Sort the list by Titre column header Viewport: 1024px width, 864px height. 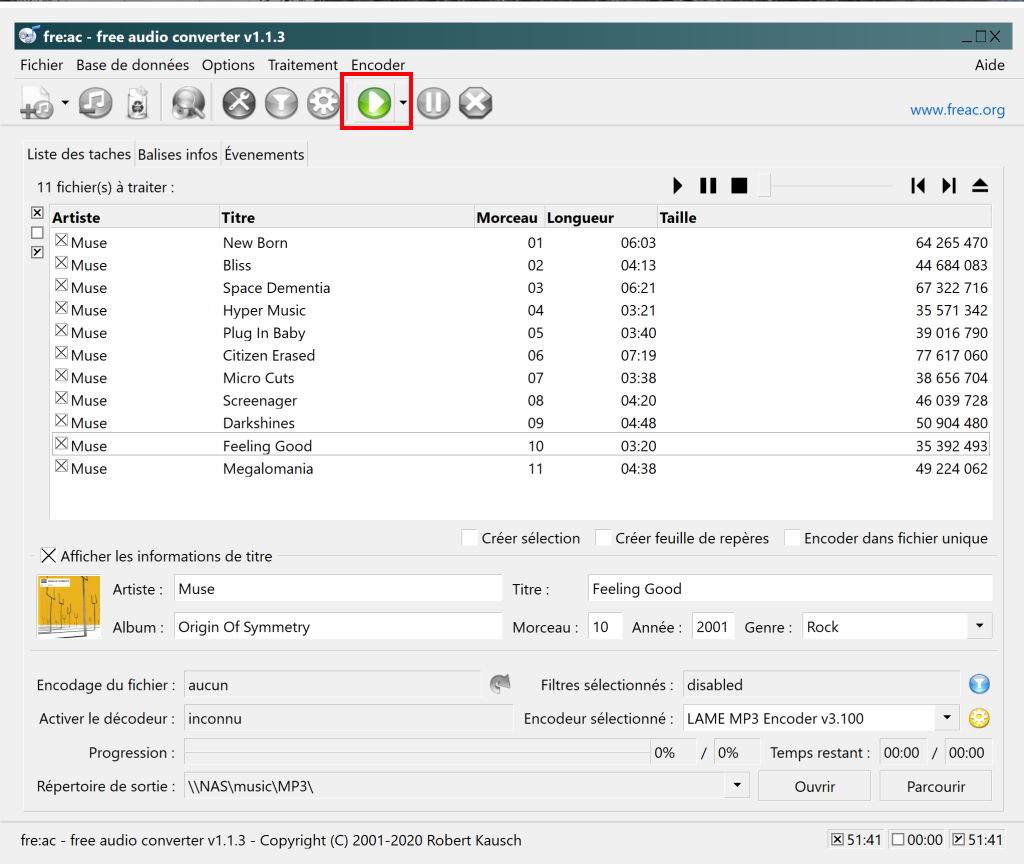point(347,217)
